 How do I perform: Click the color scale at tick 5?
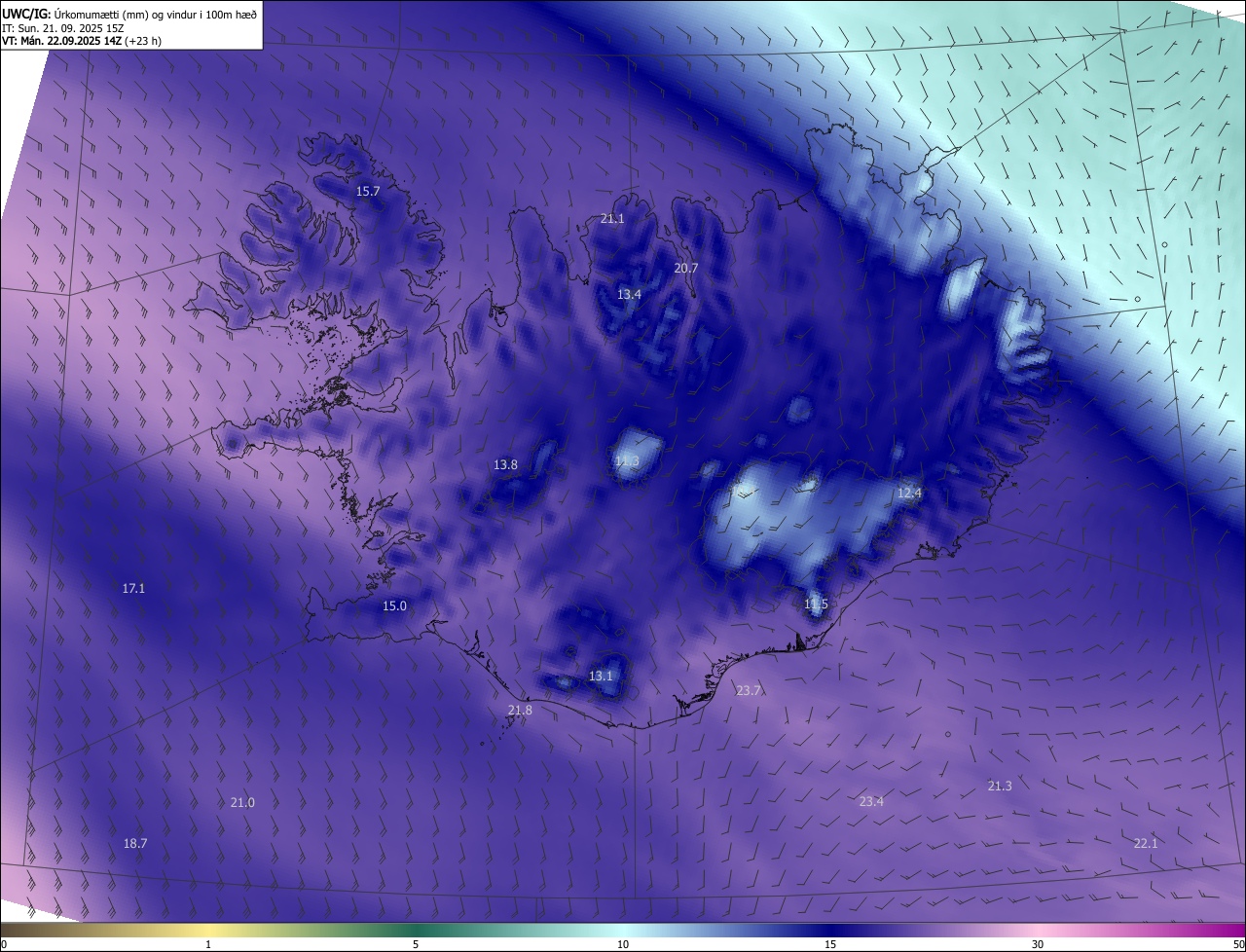[x=416, y=931]
